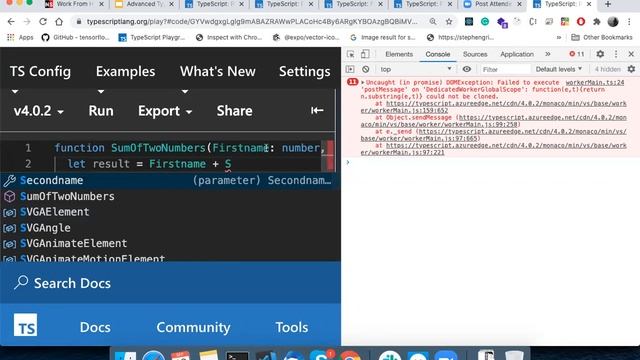Open console settings gear beside 4 hidden
Viewport: 640px width, 360px height.
[631, 69]
